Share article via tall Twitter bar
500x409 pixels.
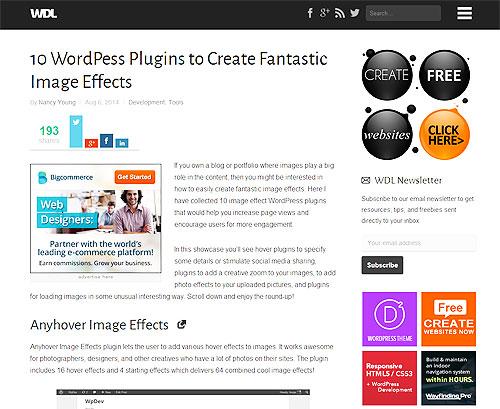[76, 131]
